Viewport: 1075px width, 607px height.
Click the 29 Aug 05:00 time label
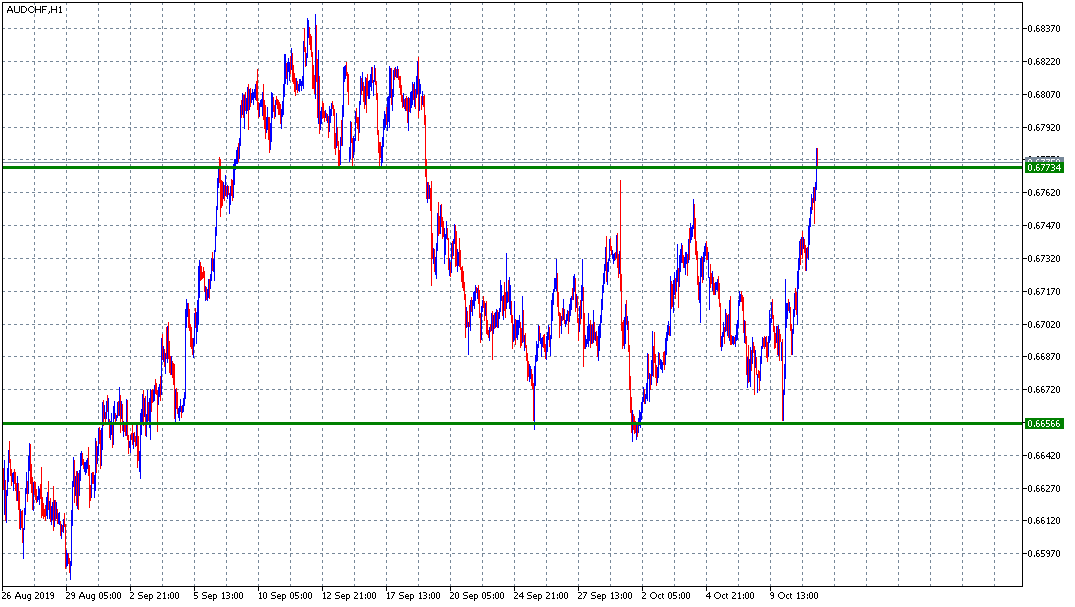tap(94, 595)
